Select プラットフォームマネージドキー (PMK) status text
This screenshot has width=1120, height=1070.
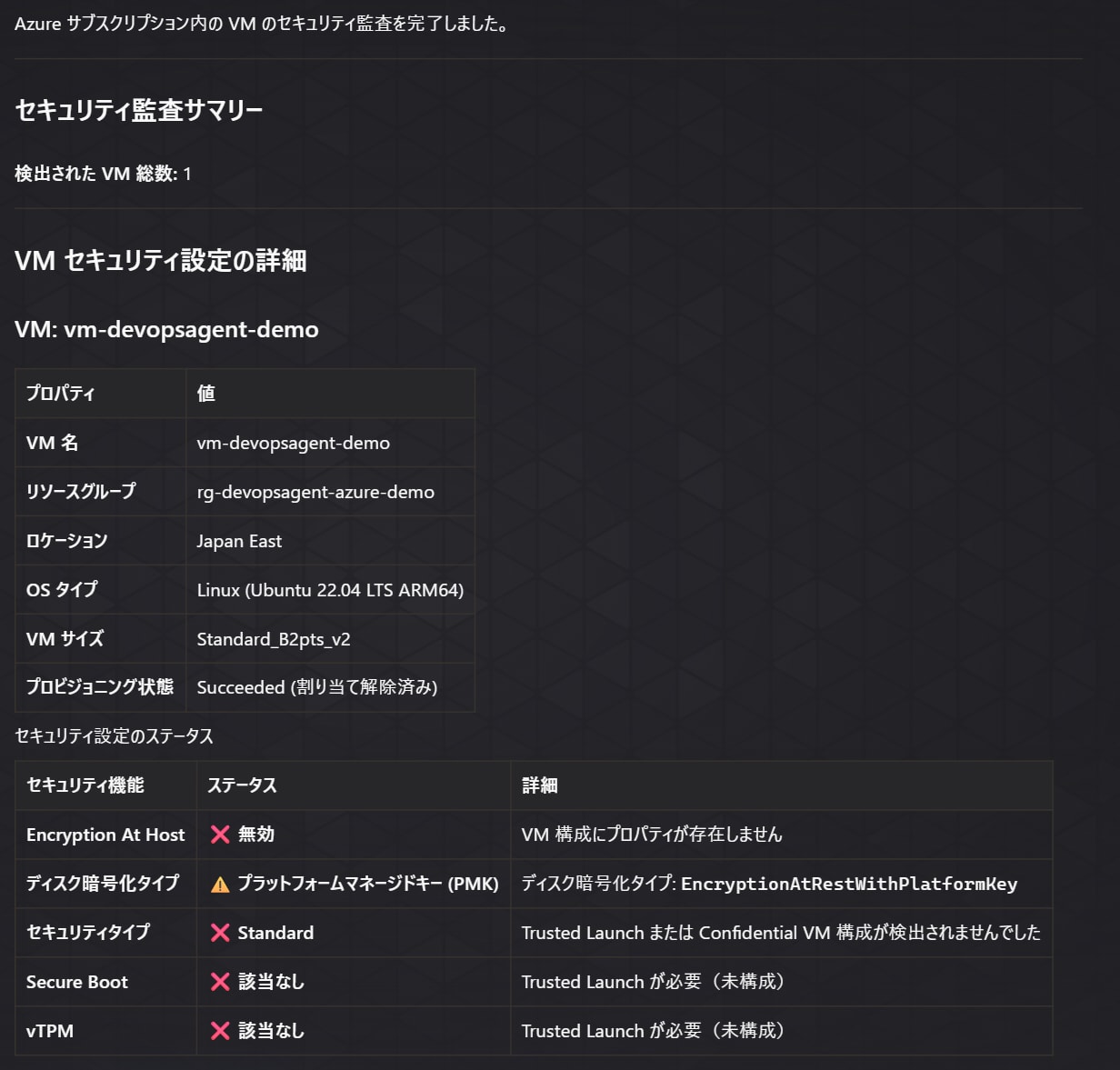pyautogui.click(x=368, y=884)
